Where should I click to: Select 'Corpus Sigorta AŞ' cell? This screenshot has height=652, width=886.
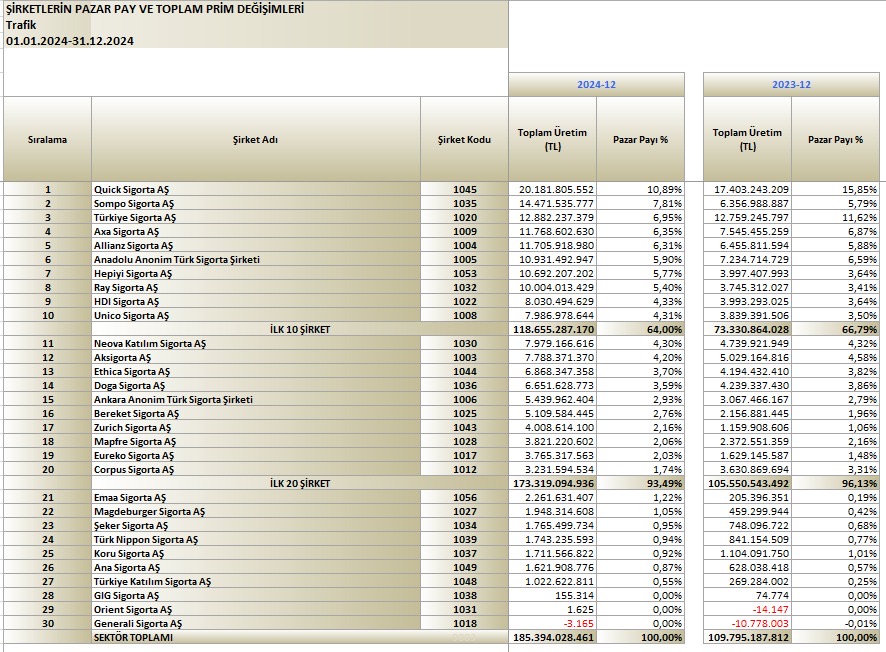click(x=255, y=470)
